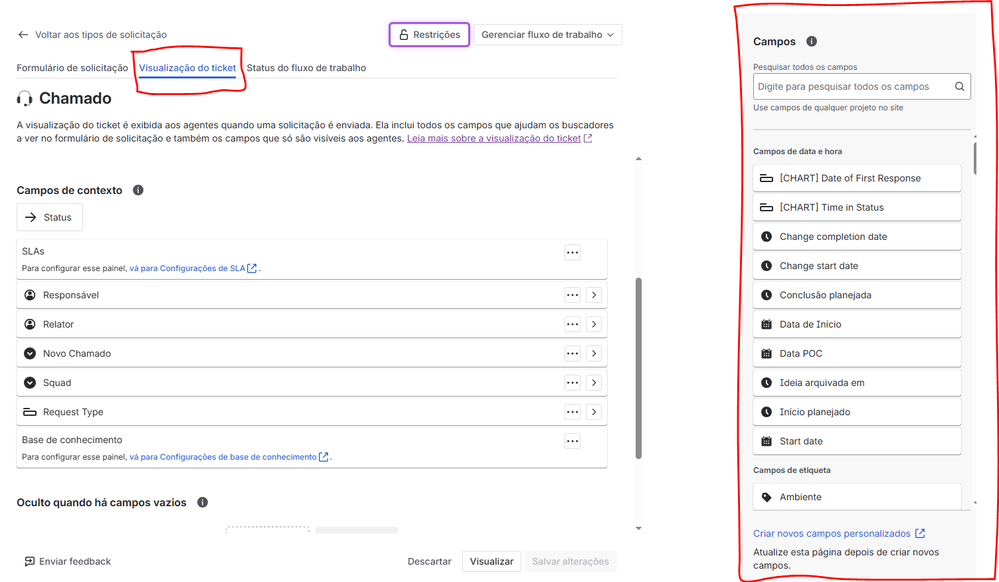
Task: Click the search magnifier icon in Campos search
Action: 959,87
